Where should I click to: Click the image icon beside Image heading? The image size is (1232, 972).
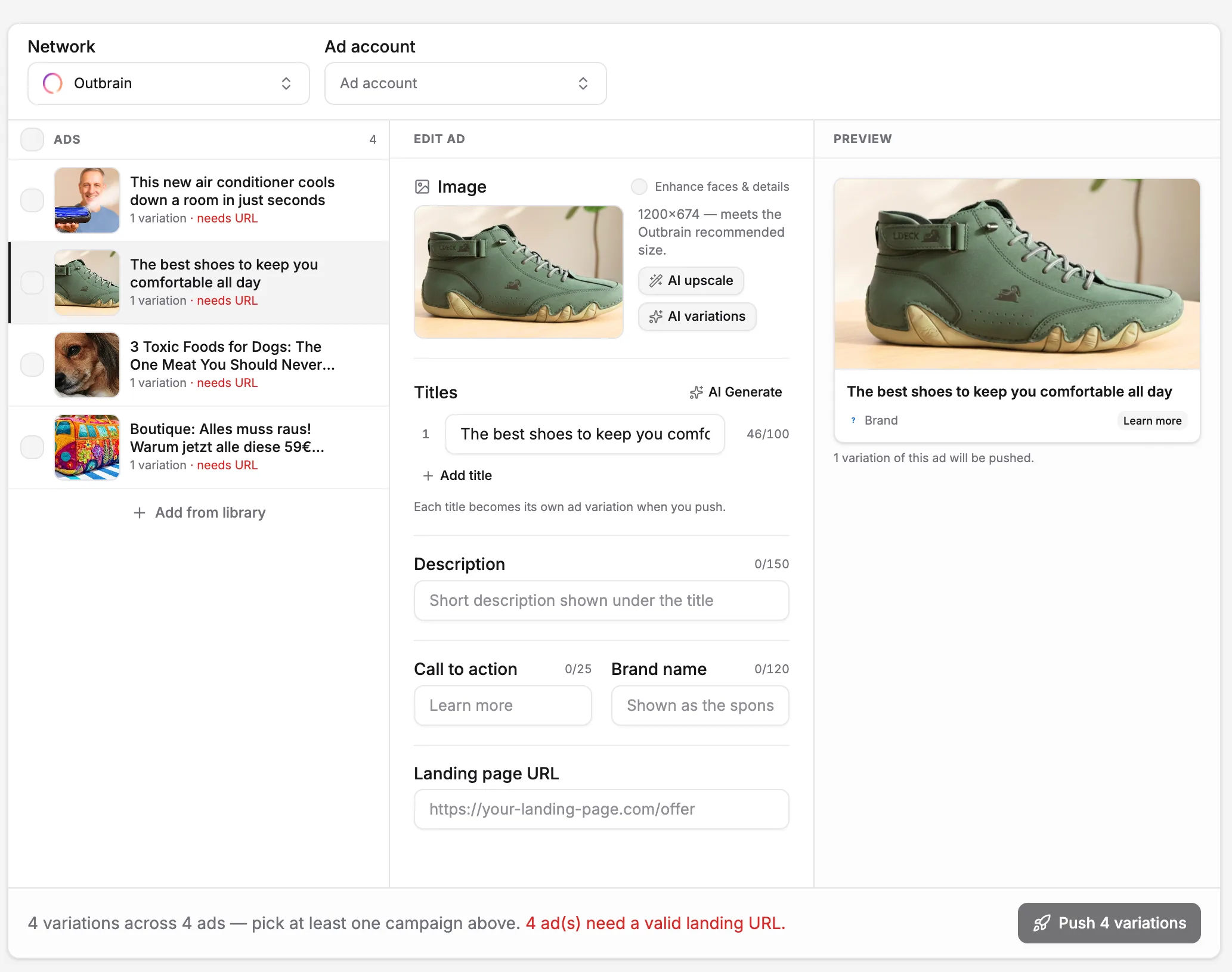(422, 187)
